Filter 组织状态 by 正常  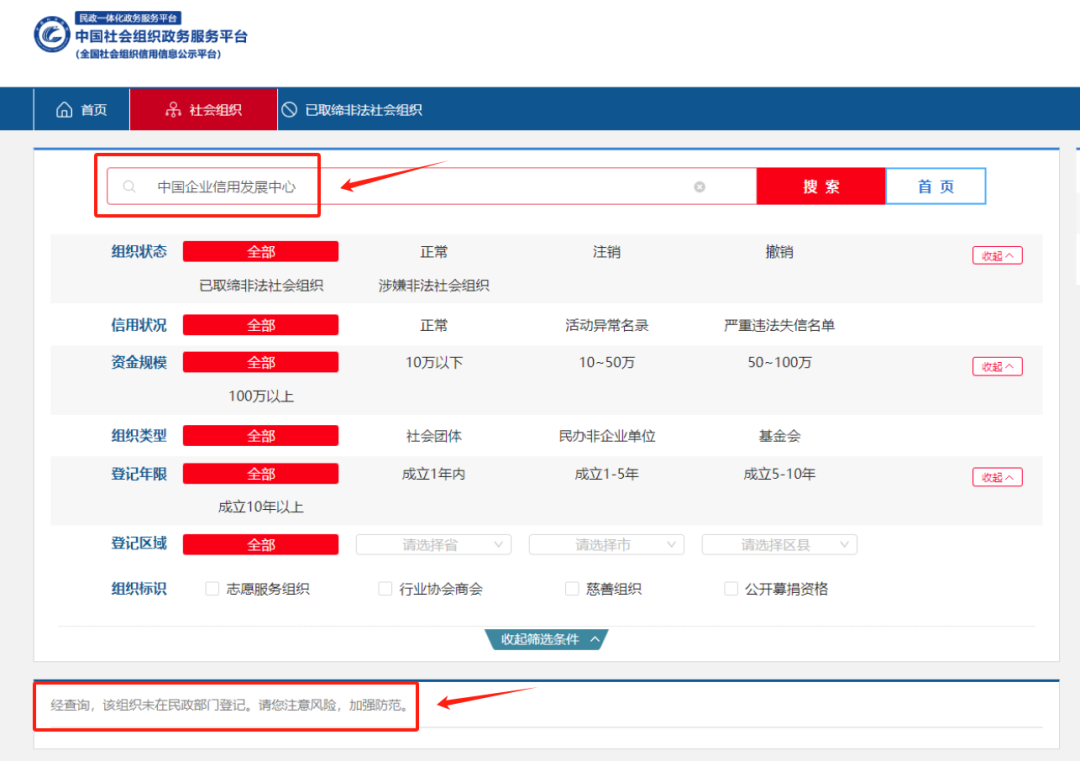tap(434, 252)
